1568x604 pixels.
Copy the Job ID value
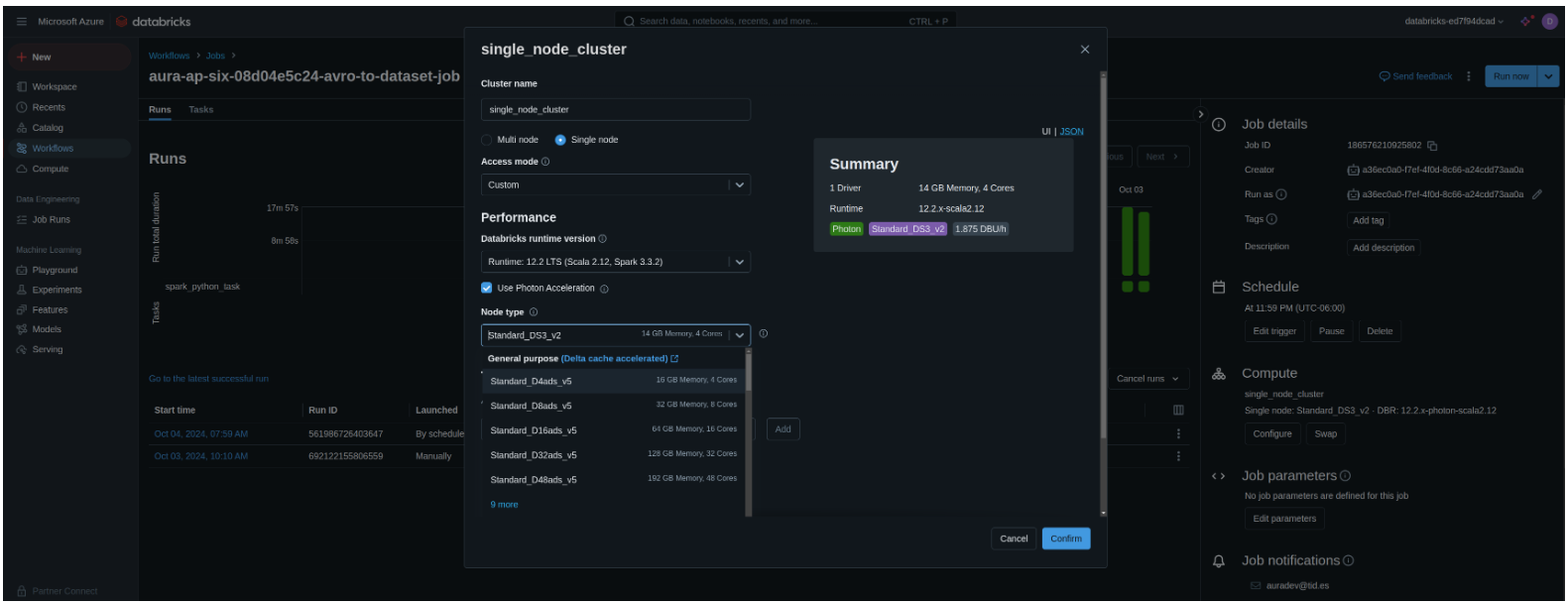pos(1432,146)
